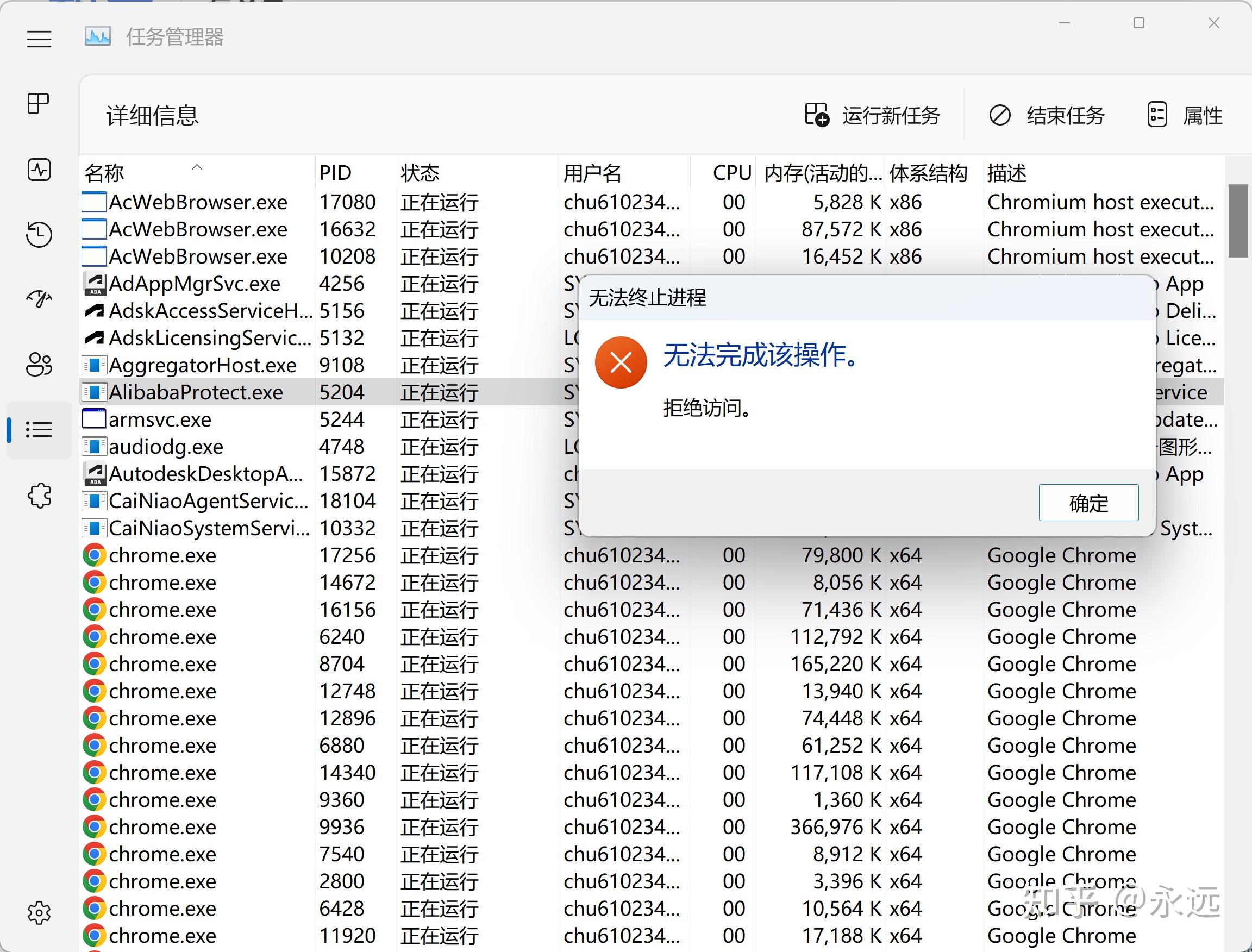Click the Task Manager app icon
The image size is (1252, 952).
97,37
